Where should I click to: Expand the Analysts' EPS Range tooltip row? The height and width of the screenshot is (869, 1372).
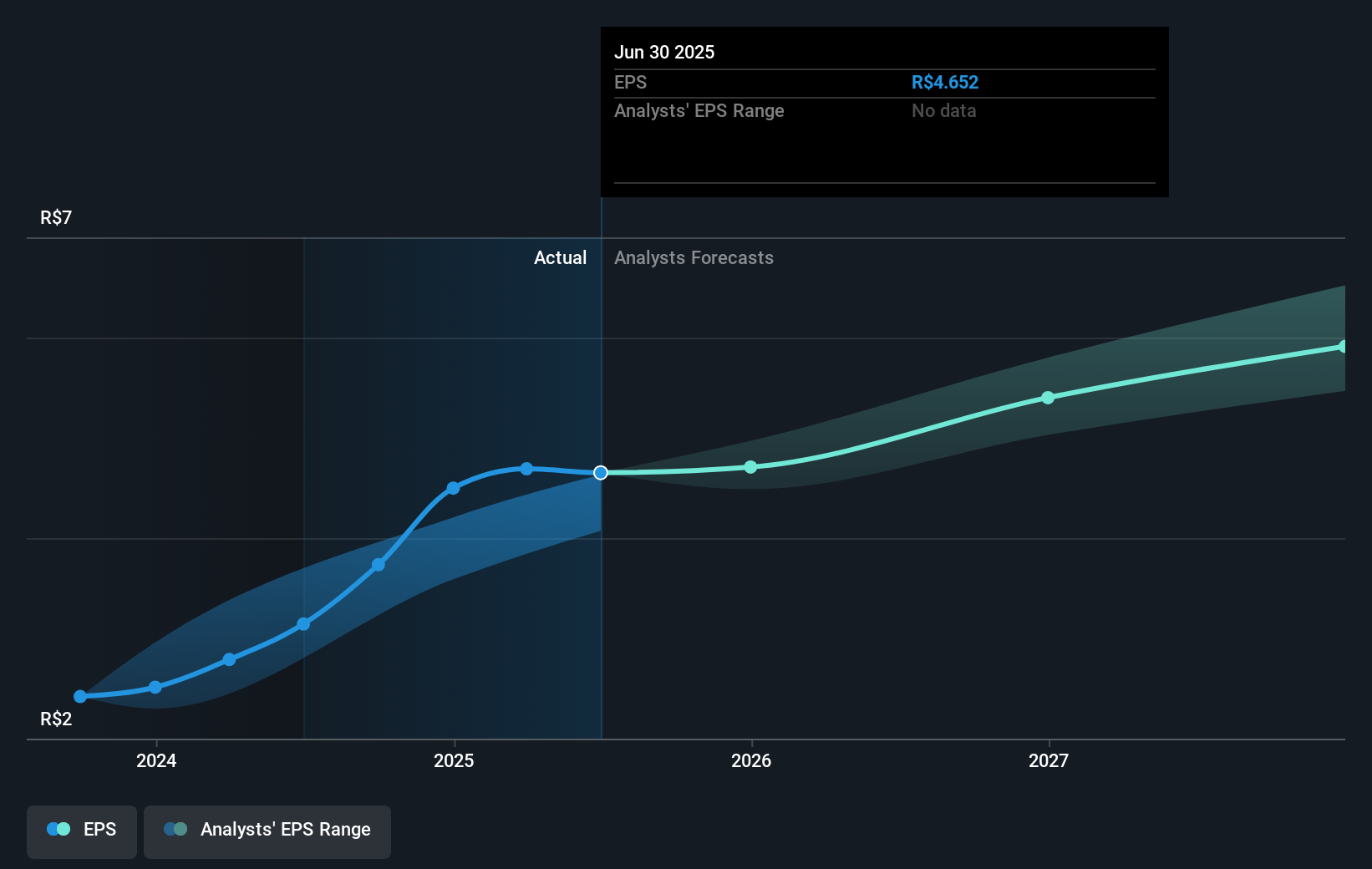699,110
